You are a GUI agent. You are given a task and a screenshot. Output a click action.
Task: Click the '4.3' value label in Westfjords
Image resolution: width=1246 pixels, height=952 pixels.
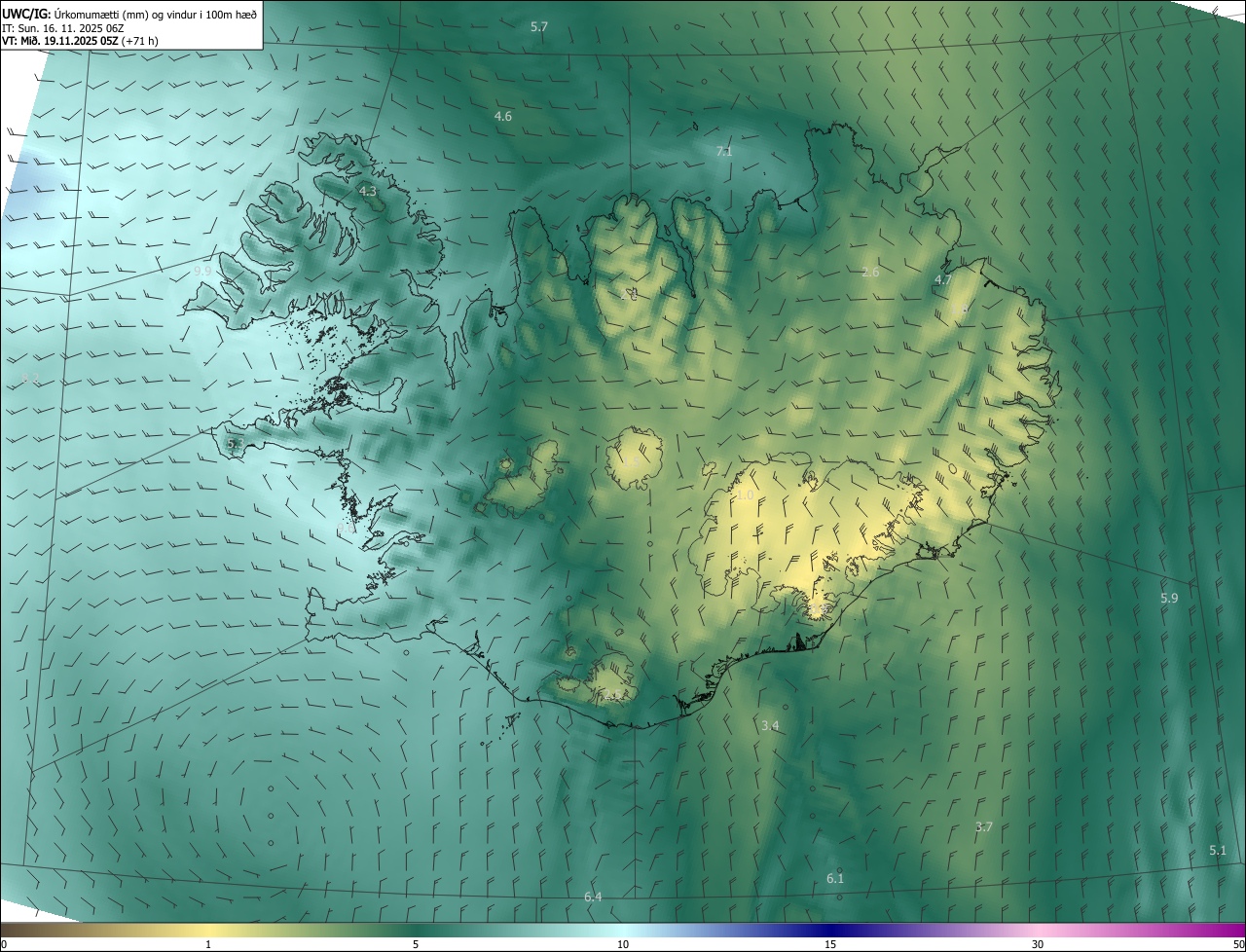click(x=368, y=192)
